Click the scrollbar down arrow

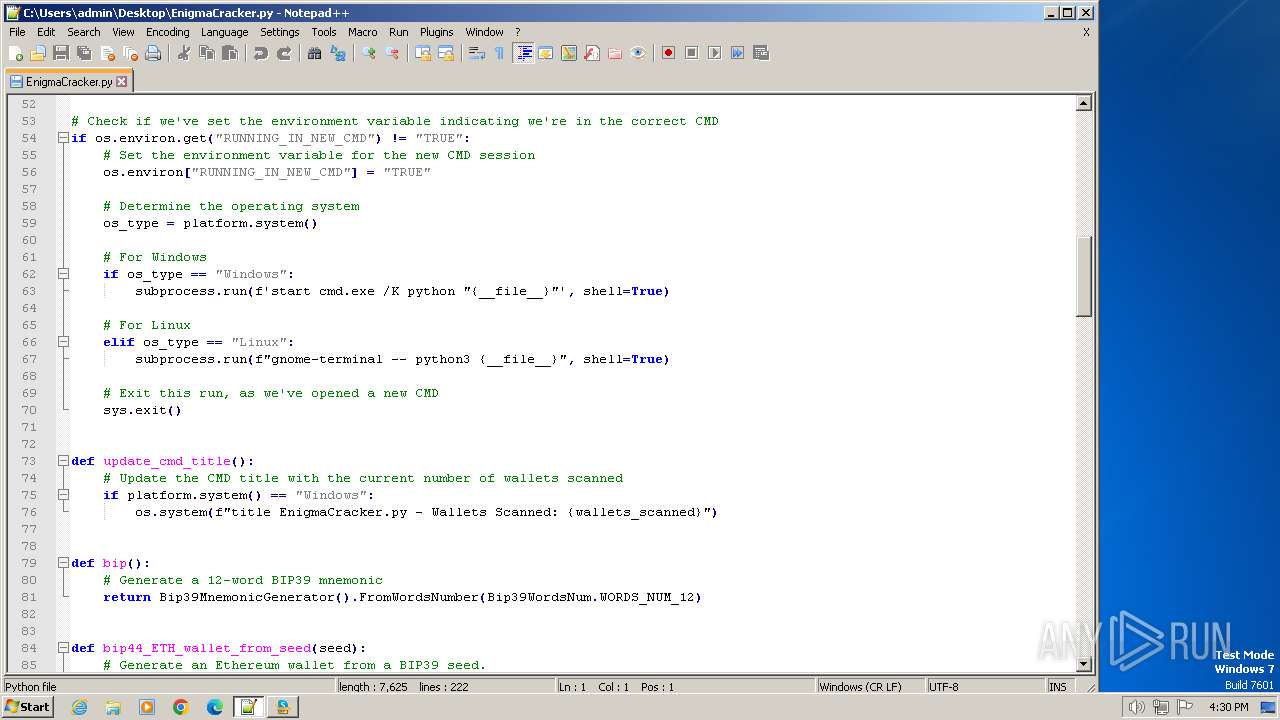[x=1083, y=664]
